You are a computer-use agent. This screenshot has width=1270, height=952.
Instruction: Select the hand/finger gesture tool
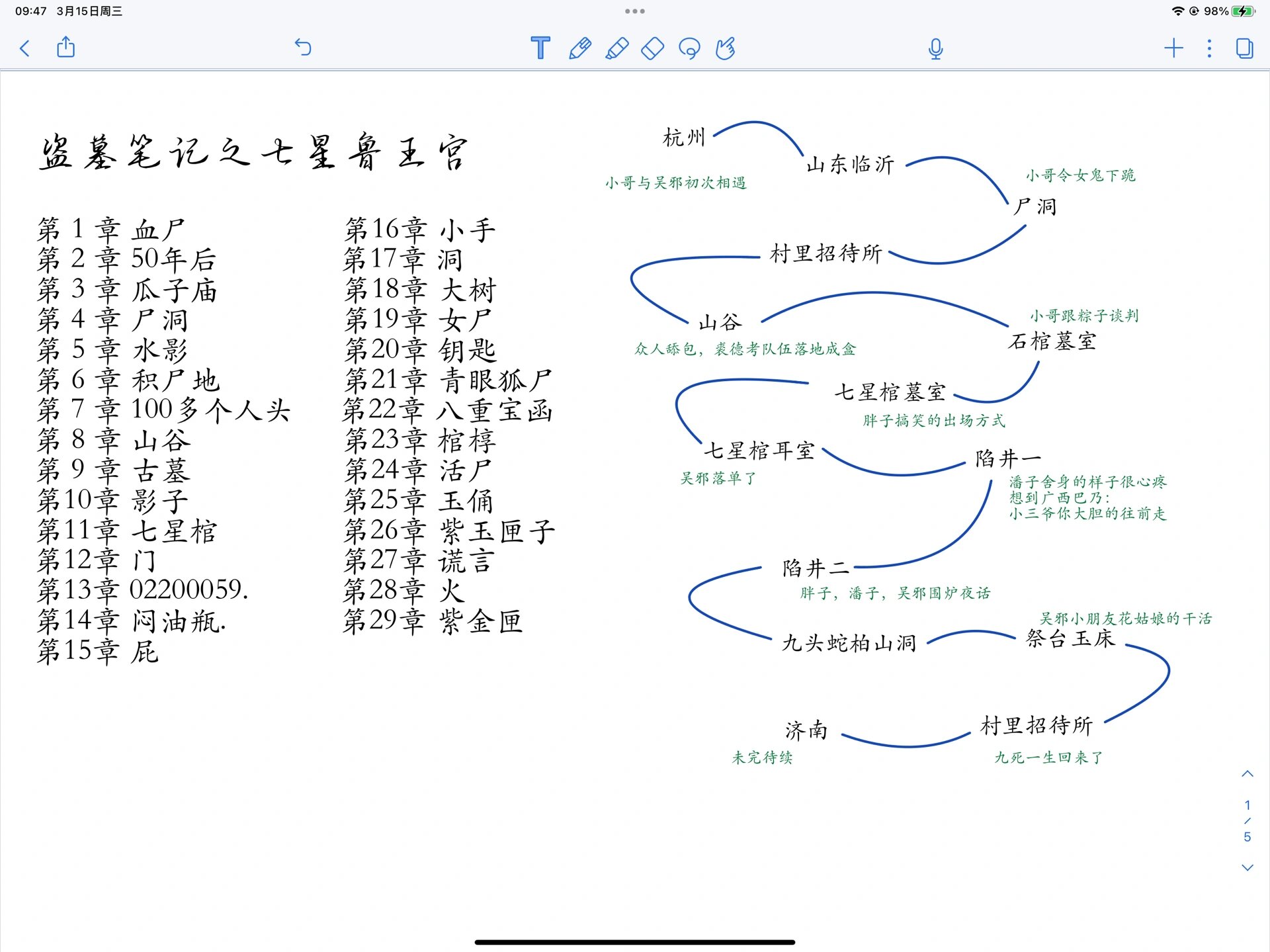click(x=726, y=48)
